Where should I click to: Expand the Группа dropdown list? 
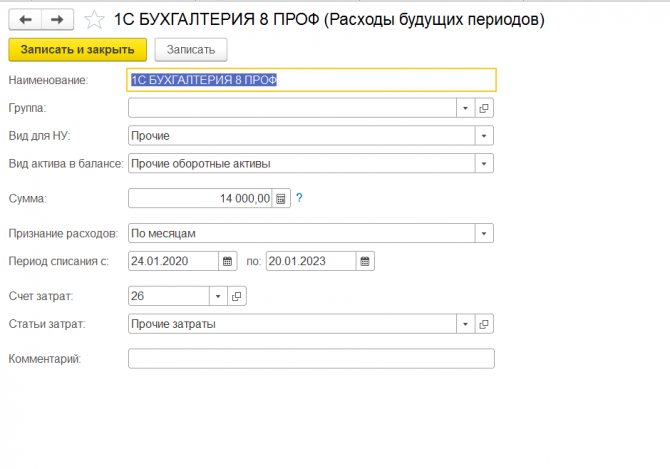click(x=465, y=108)
